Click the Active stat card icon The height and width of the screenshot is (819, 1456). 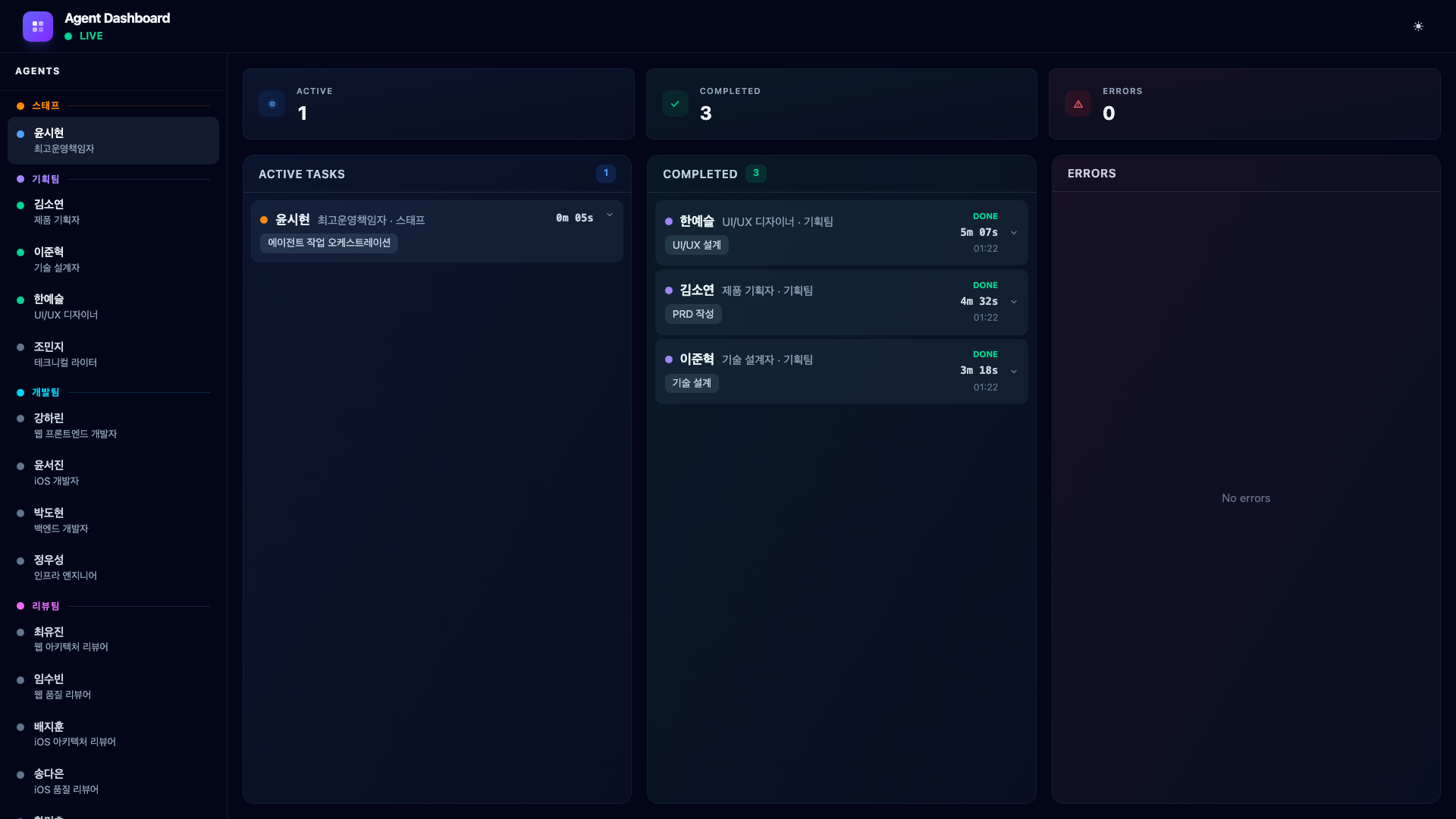coord(271,104)
